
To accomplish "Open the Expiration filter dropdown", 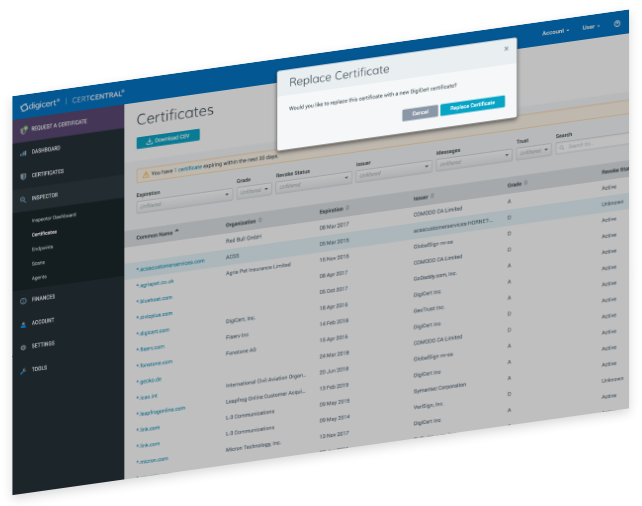I will [184, 200].
